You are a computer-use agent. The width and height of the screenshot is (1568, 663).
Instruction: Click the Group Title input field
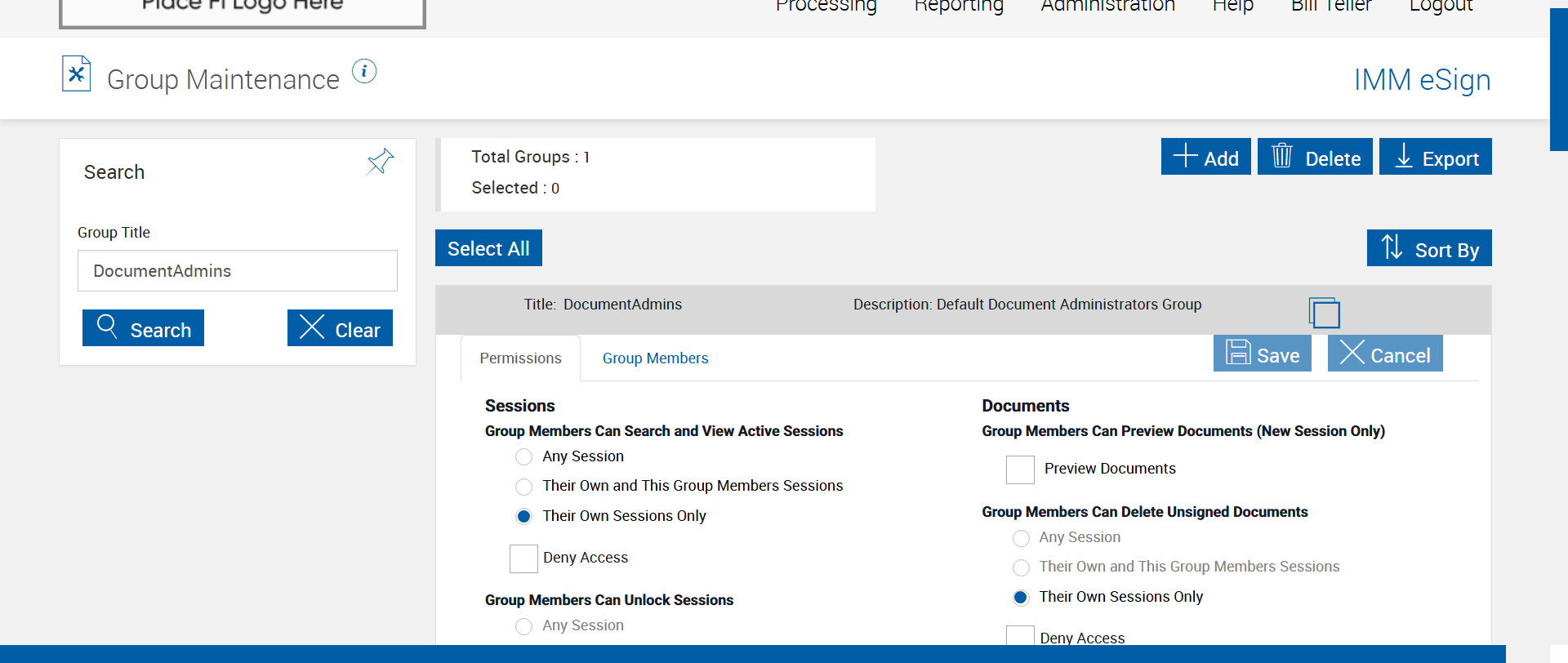pyautogui.click(x=237, y=271)
